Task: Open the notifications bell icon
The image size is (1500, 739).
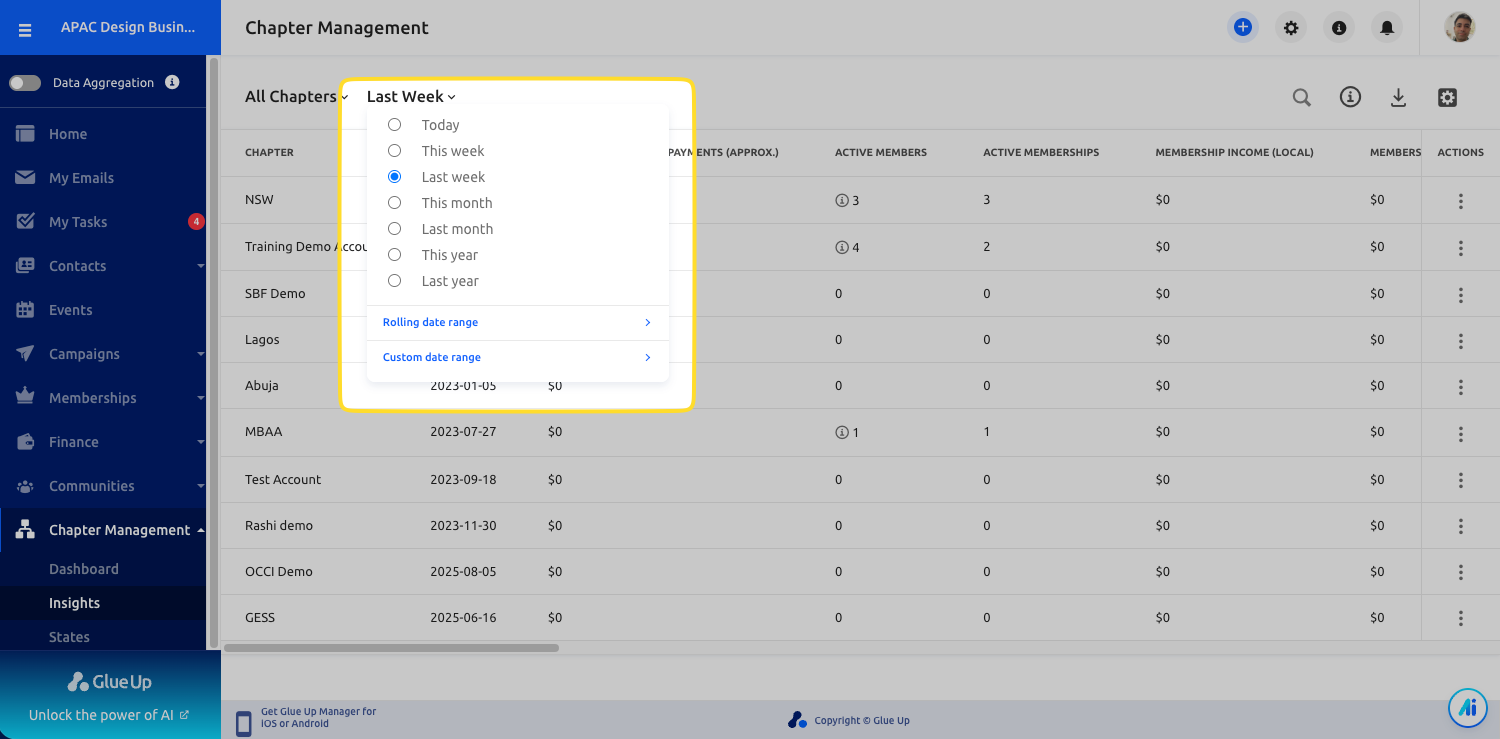Action: coord(1387,28)
